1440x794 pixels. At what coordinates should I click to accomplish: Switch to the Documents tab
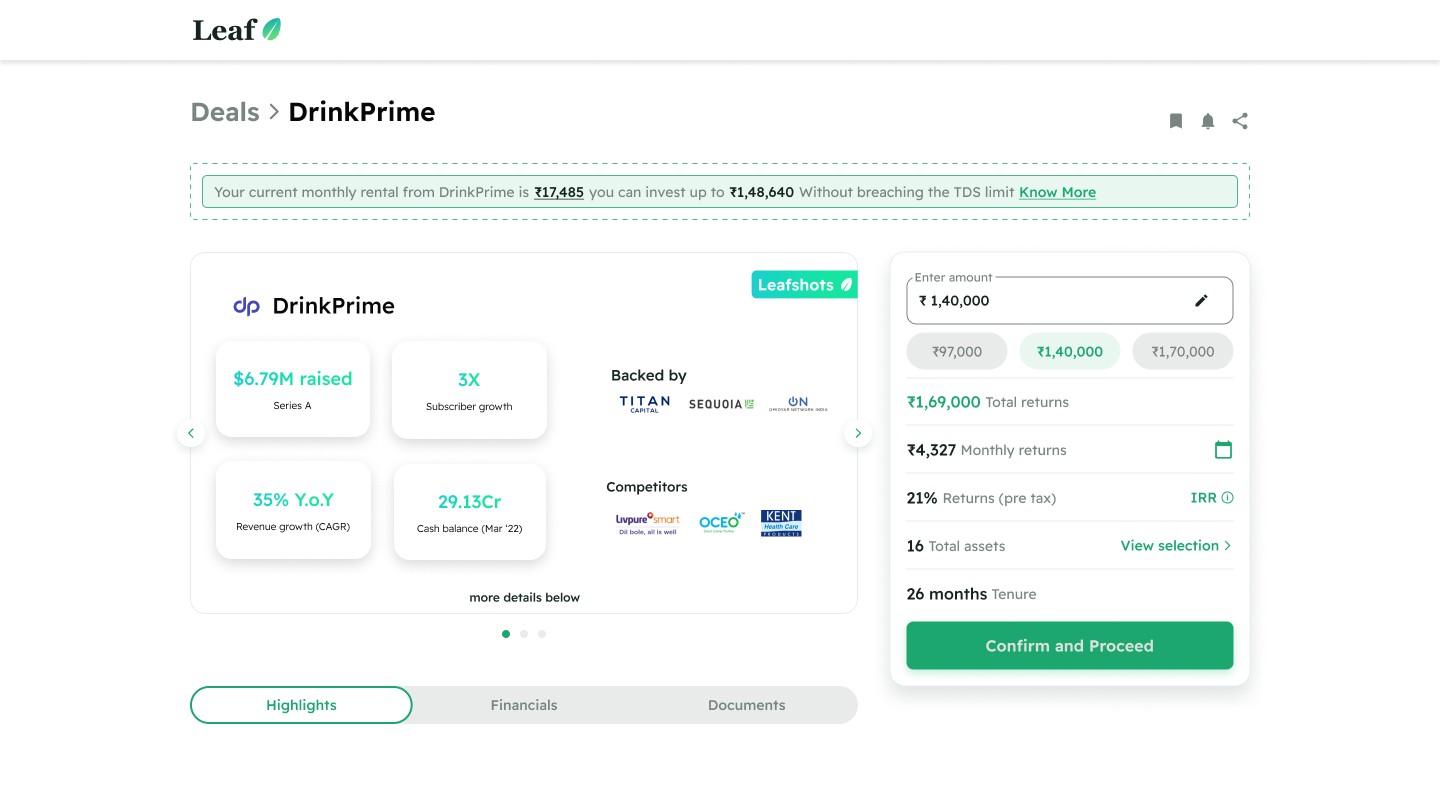point(746,705)
